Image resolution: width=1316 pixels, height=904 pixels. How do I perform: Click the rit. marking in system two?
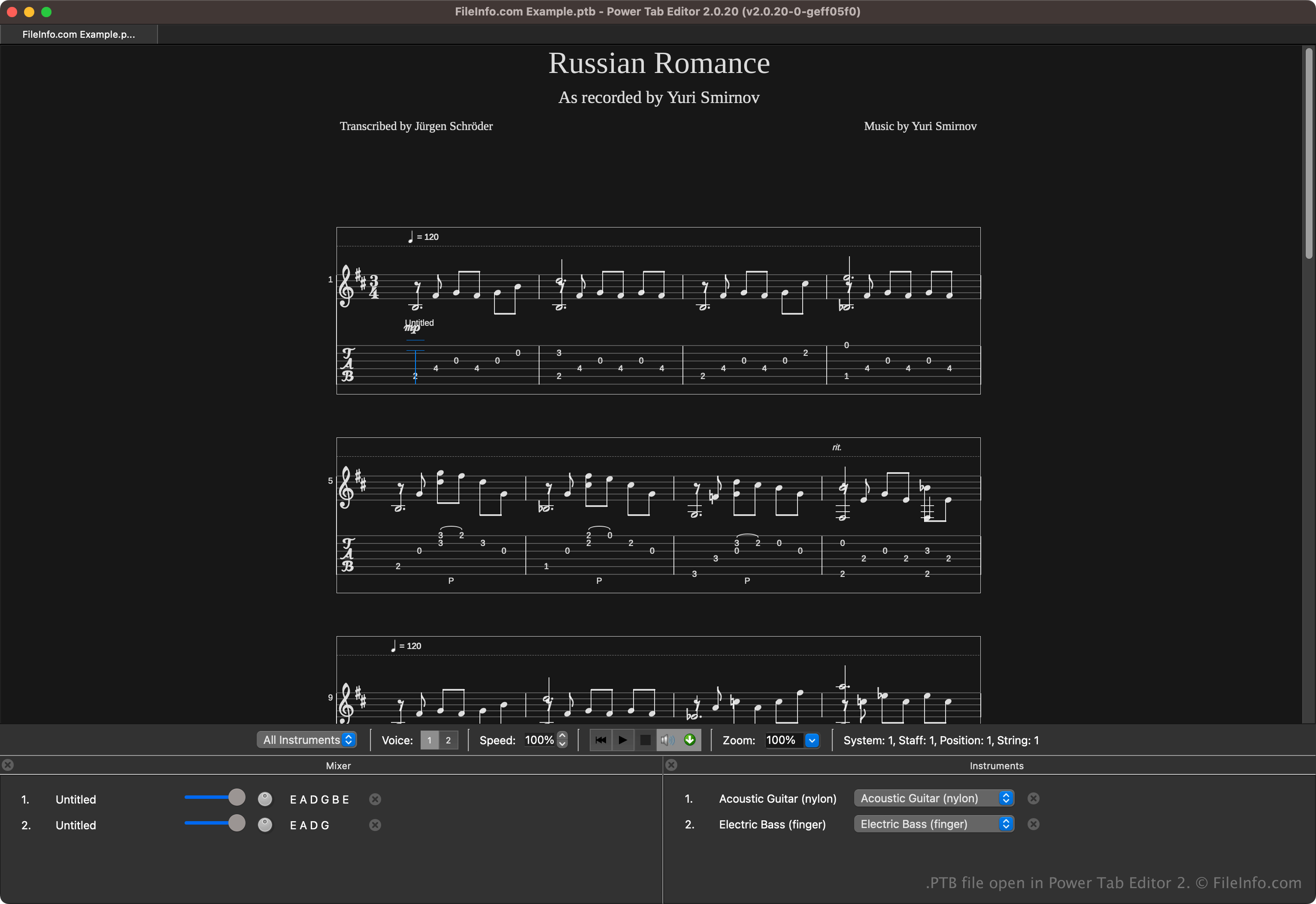[x=837, y=447]
